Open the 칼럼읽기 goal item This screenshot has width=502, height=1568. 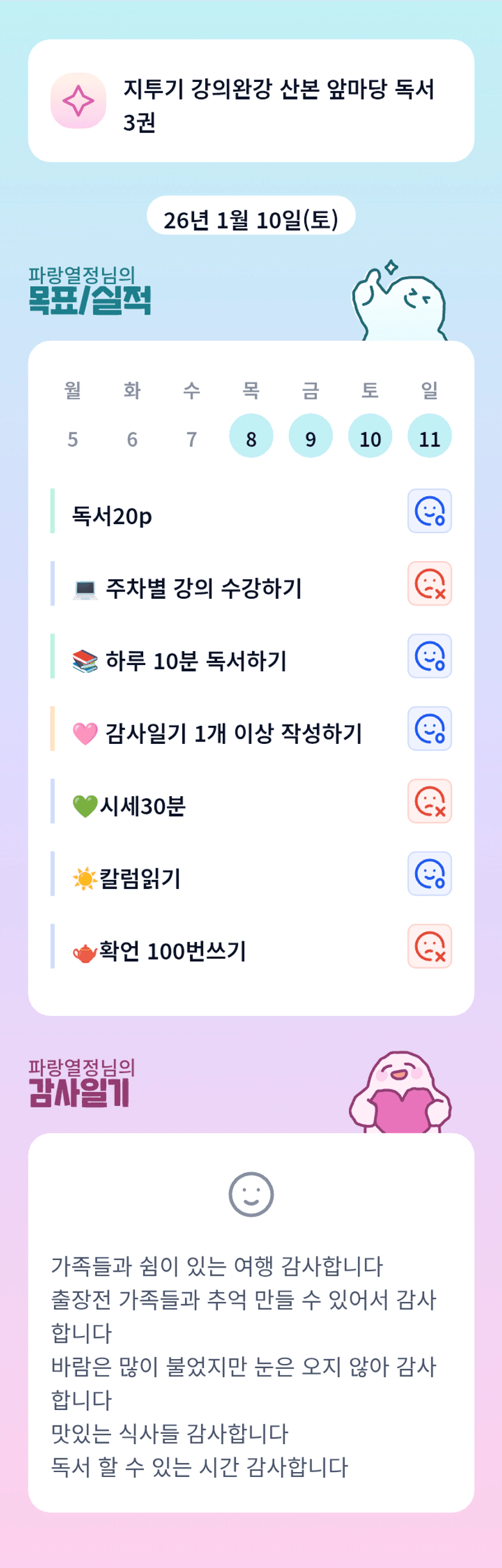[140, 878]
